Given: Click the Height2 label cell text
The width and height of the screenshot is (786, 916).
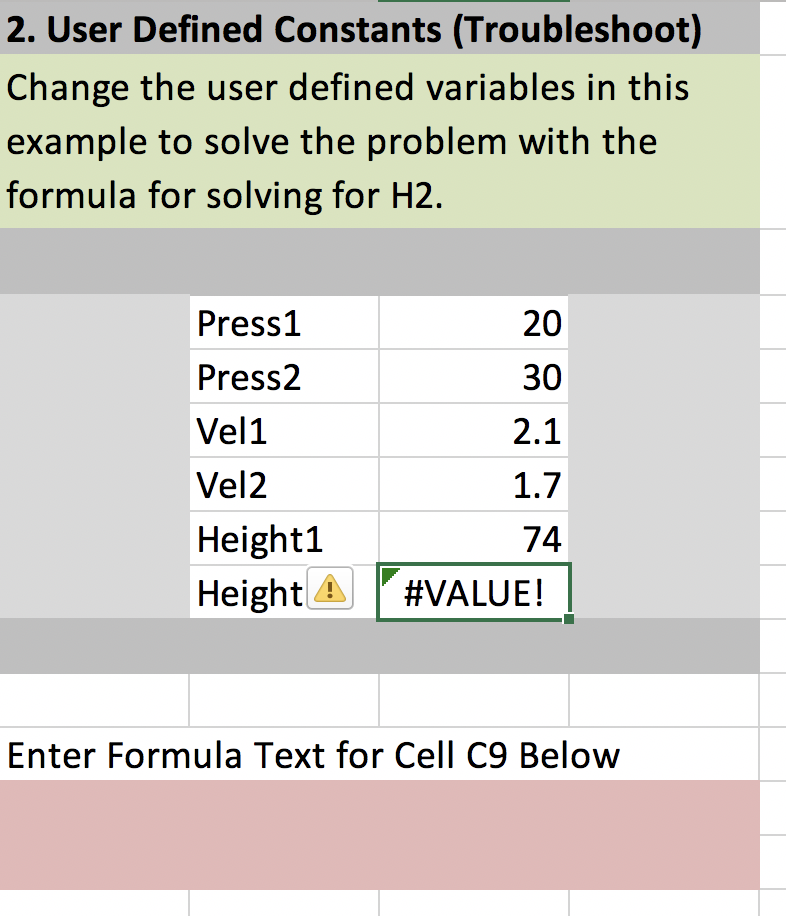Looking at the screenshot, I should (x=250, y=594).
